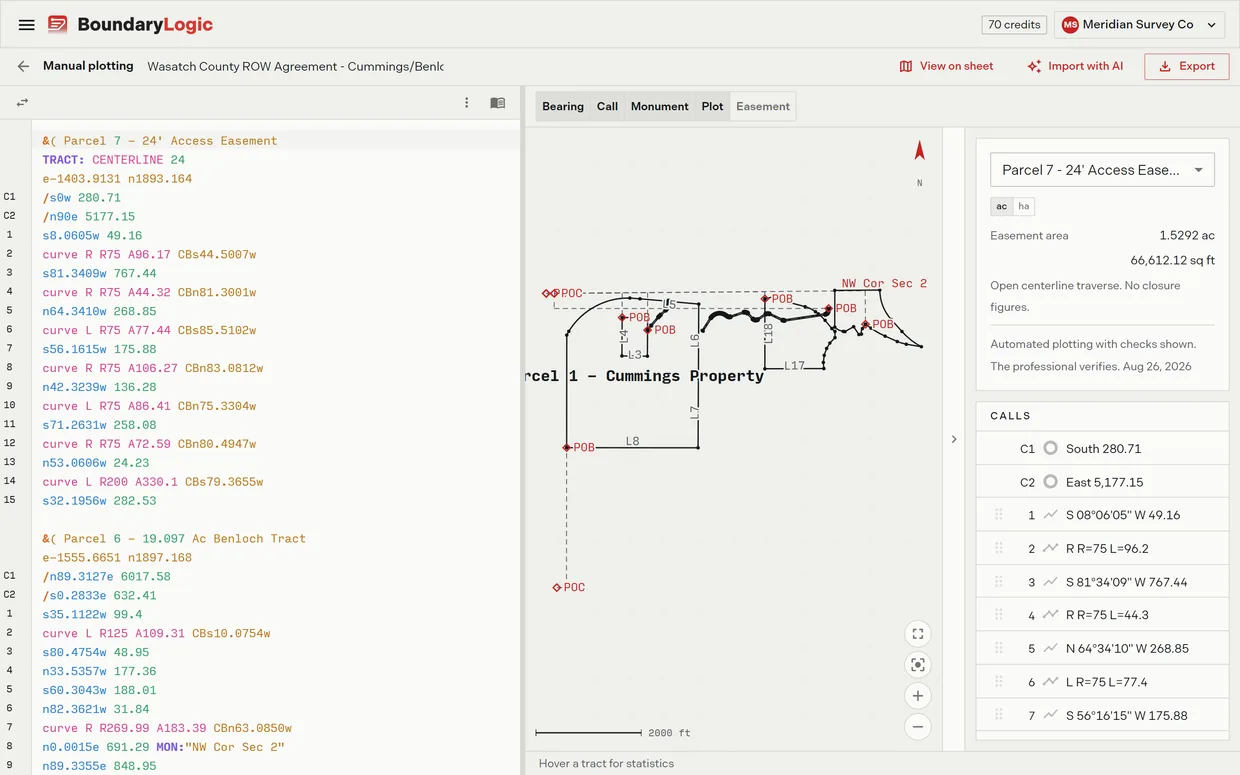Screen dimensions: 1240x775
Task: Click code line 'e-1403.9131 n1893.164'
Action: pos(117,179)
